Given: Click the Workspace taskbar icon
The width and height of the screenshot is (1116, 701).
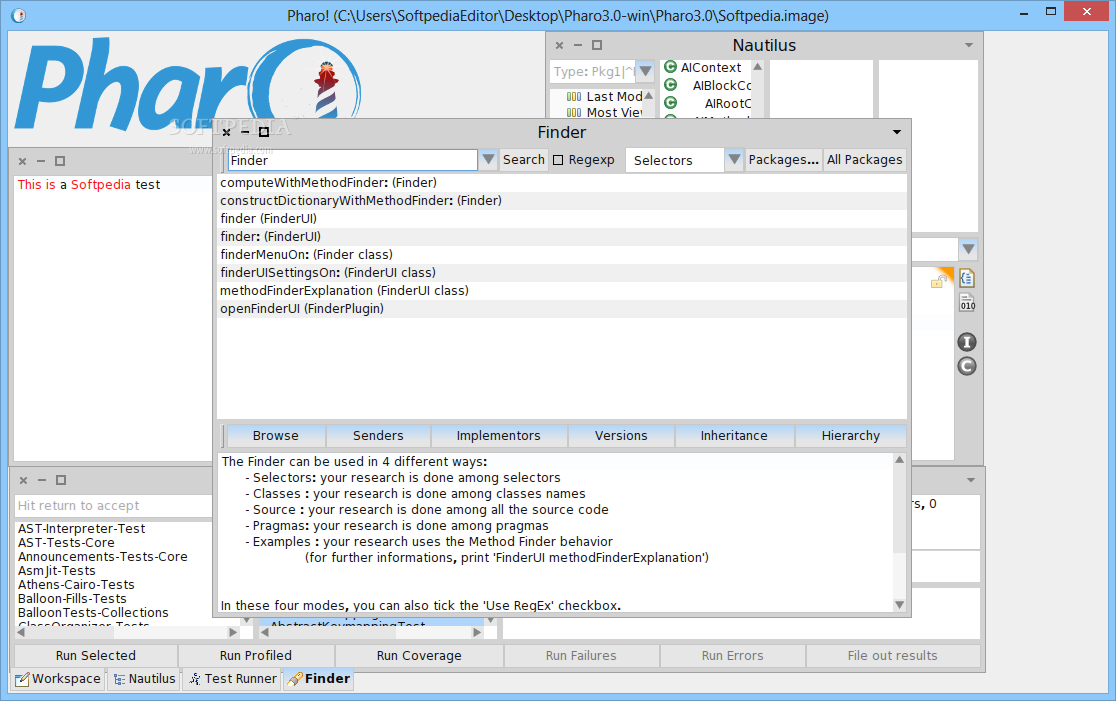Looking at the screenshot, I should (x=22, y=679).
